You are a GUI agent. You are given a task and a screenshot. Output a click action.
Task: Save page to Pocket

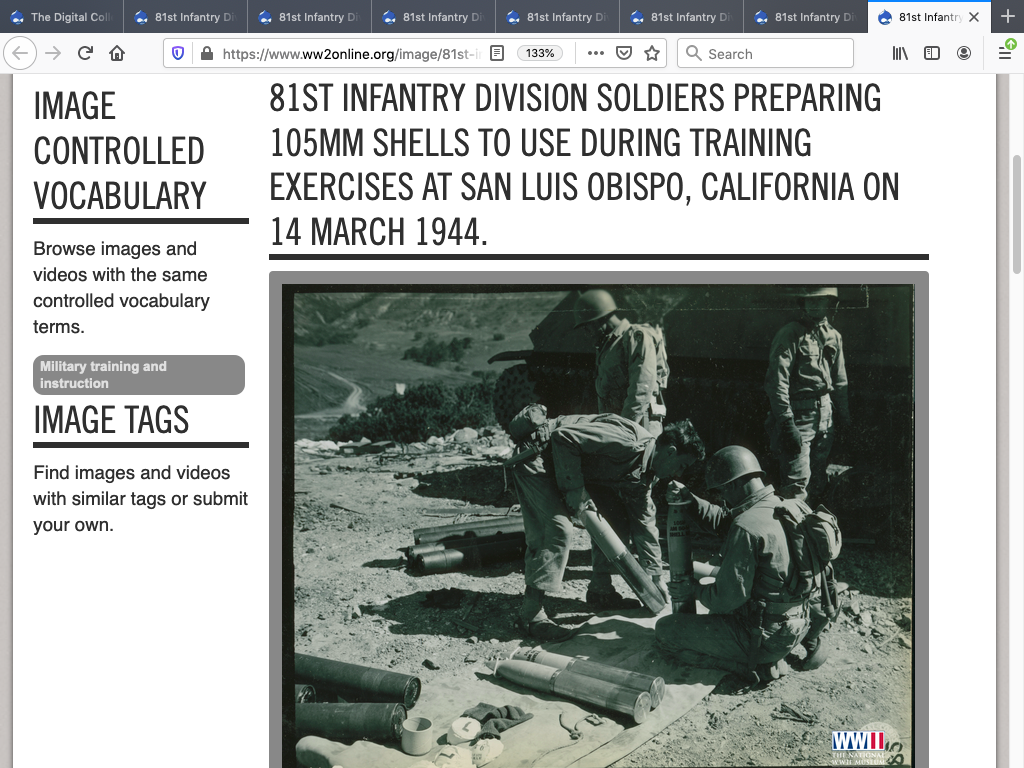pos(623,53)
